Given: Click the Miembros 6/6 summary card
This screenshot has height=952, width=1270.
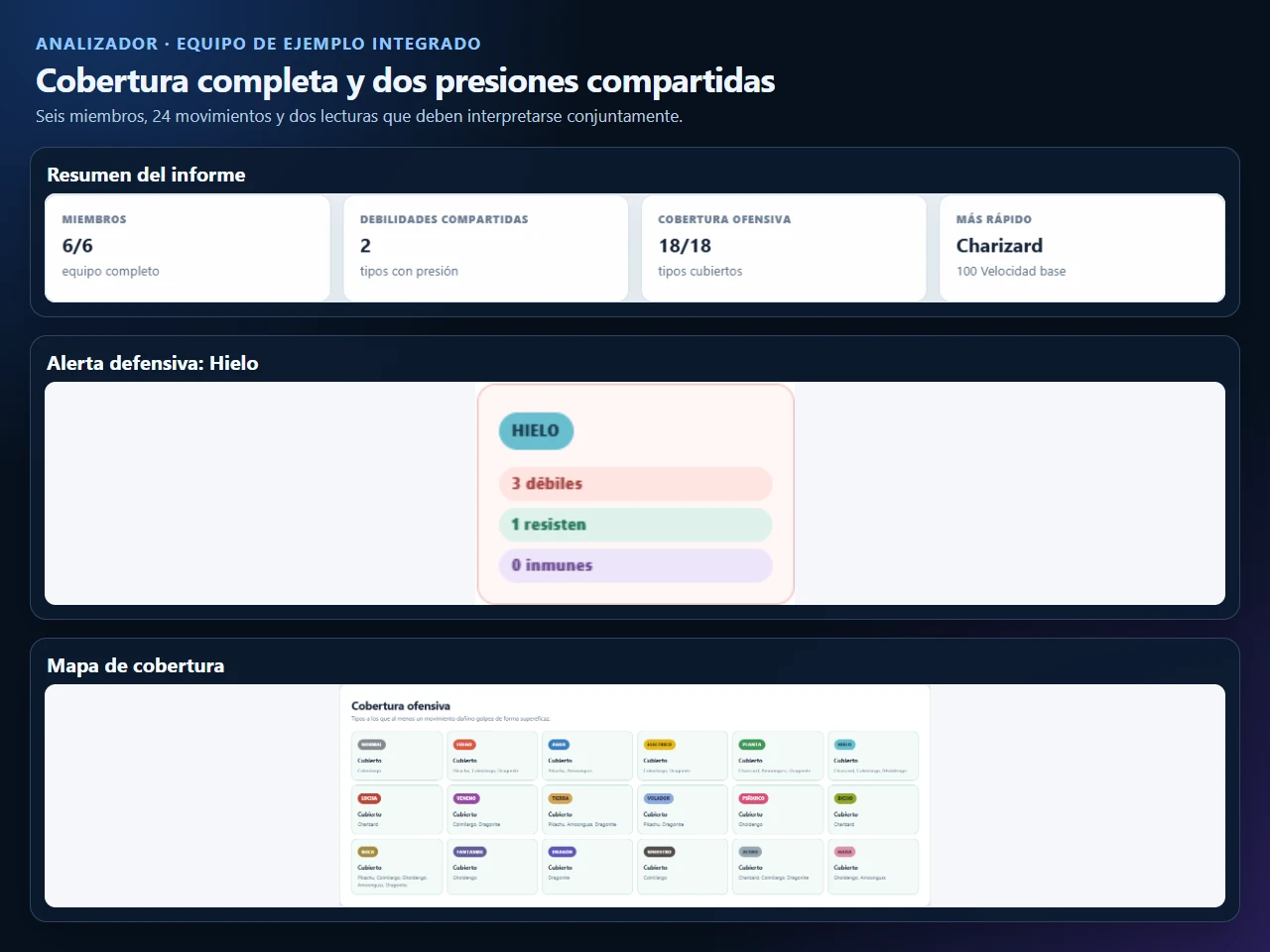Looking at the screenshot, I should [x=188, y=248].
